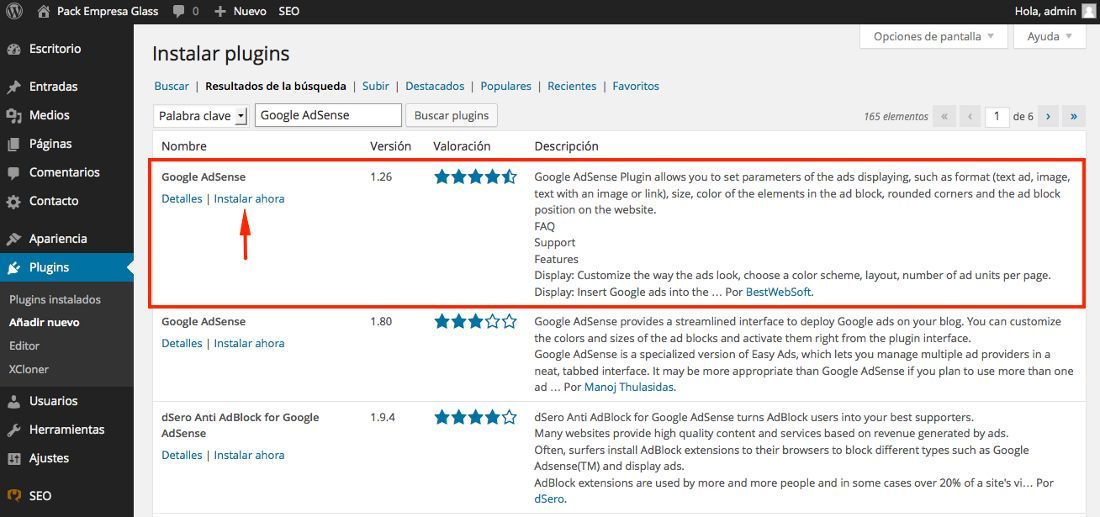The height and width of the screenshot is (517, 1100).
Task: Switch to the Subir tab
Action: point(375,86)
